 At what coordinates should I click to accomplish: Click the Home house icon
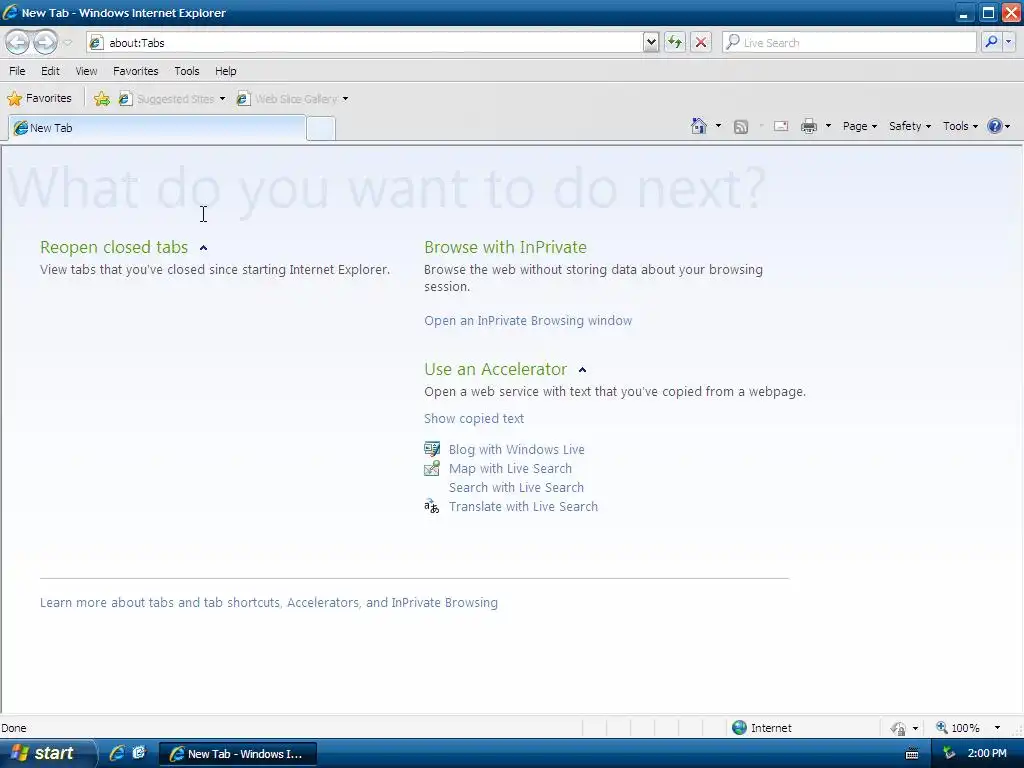[x=699, y=126]
